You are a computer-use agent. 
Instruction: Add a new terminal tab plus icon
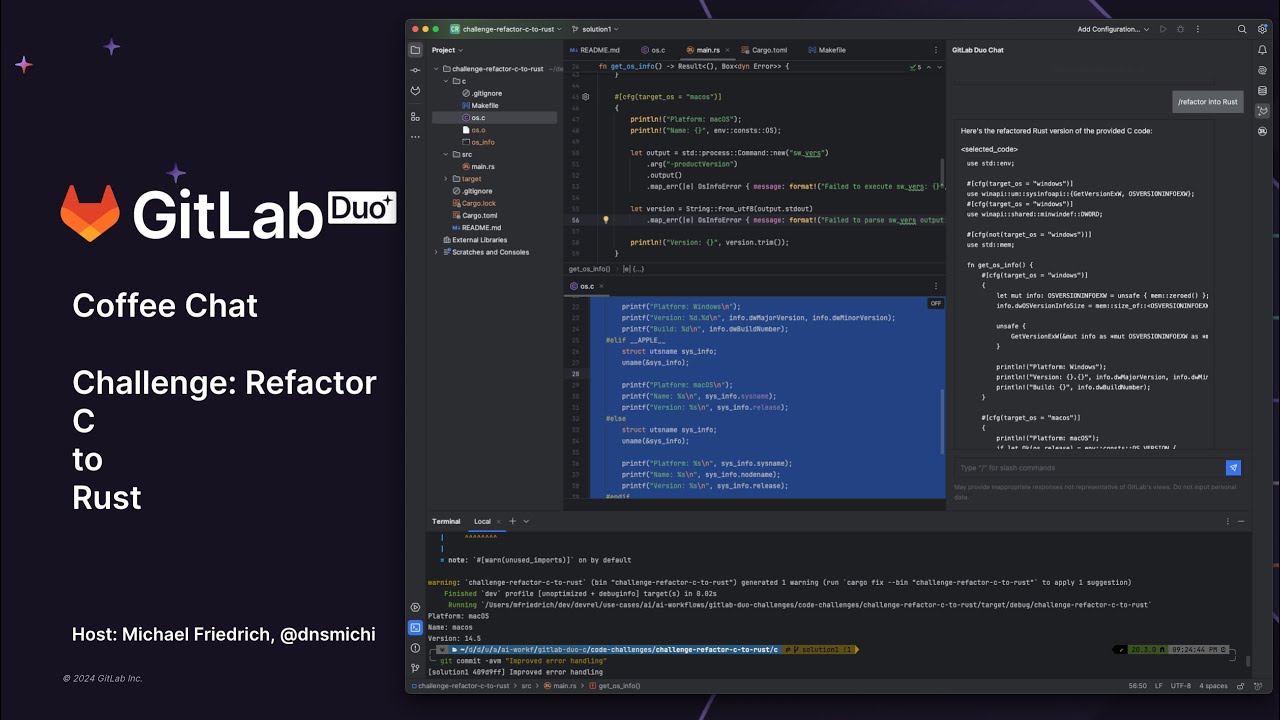pyautogui.click(x=512, y=521)
